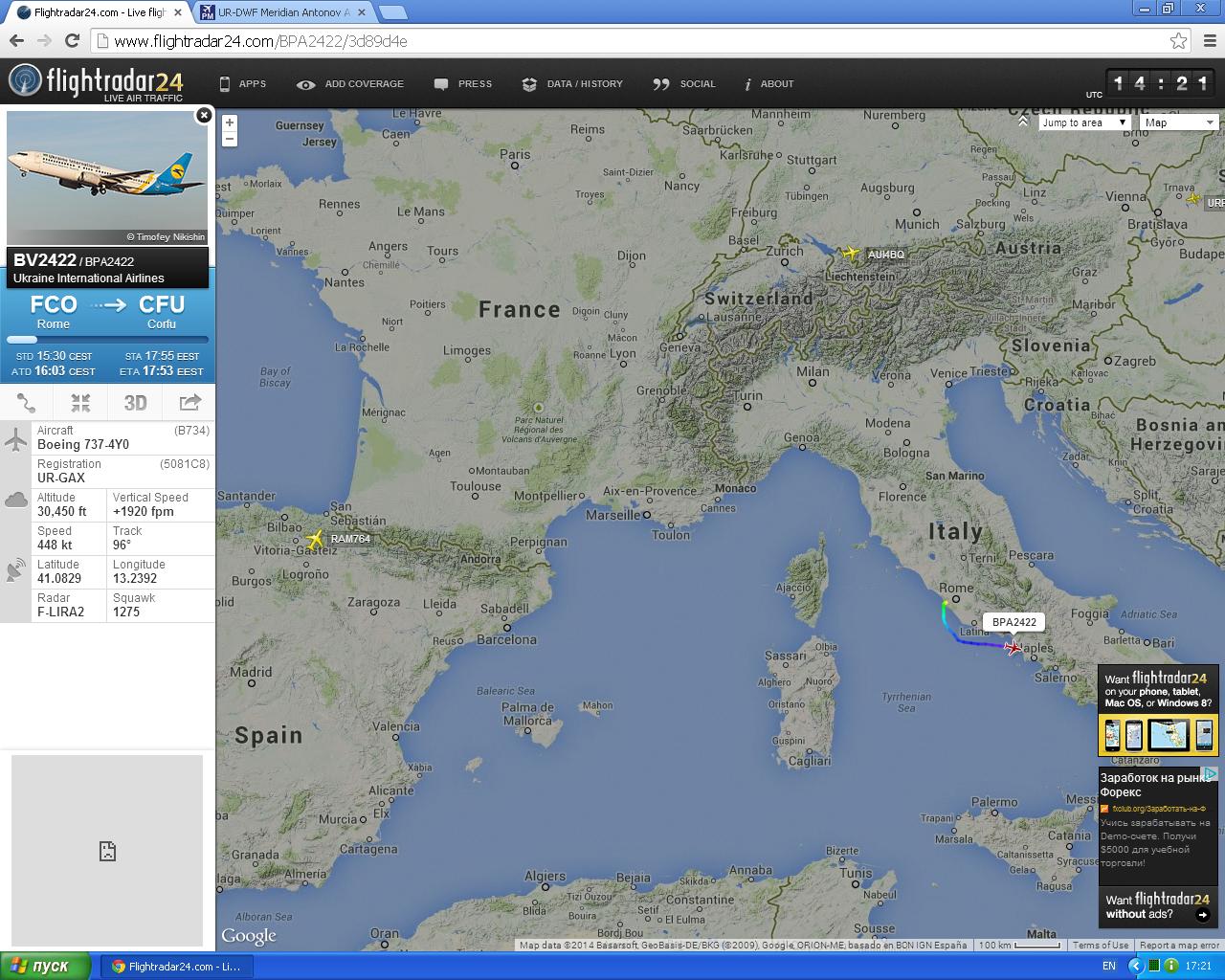Viewport: 1225px width, 980px height.
Task: Zoom in the map with plus button
Action: point(230,122)
